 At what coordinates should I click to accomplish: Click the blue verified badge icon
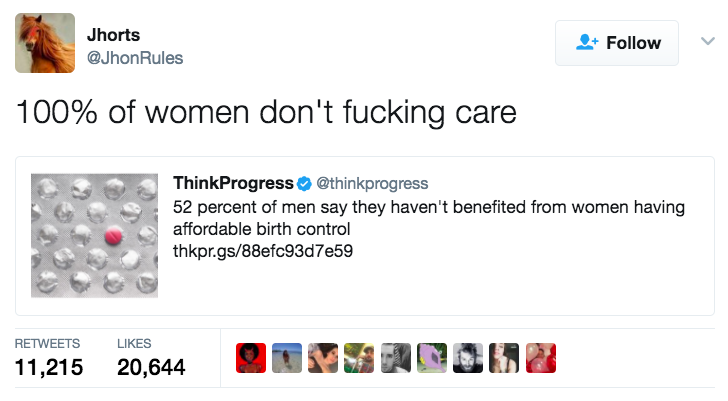click(304, 183)
